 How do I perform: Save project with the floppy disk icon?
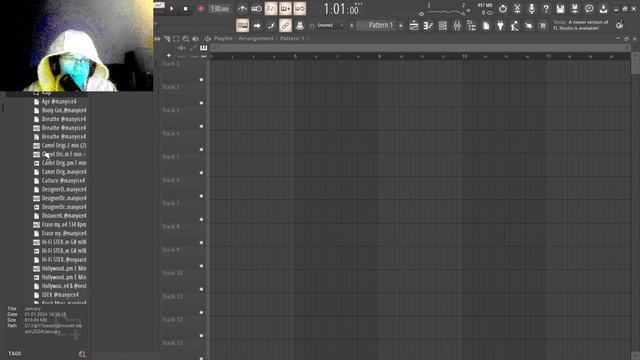[x=560, y=9]
